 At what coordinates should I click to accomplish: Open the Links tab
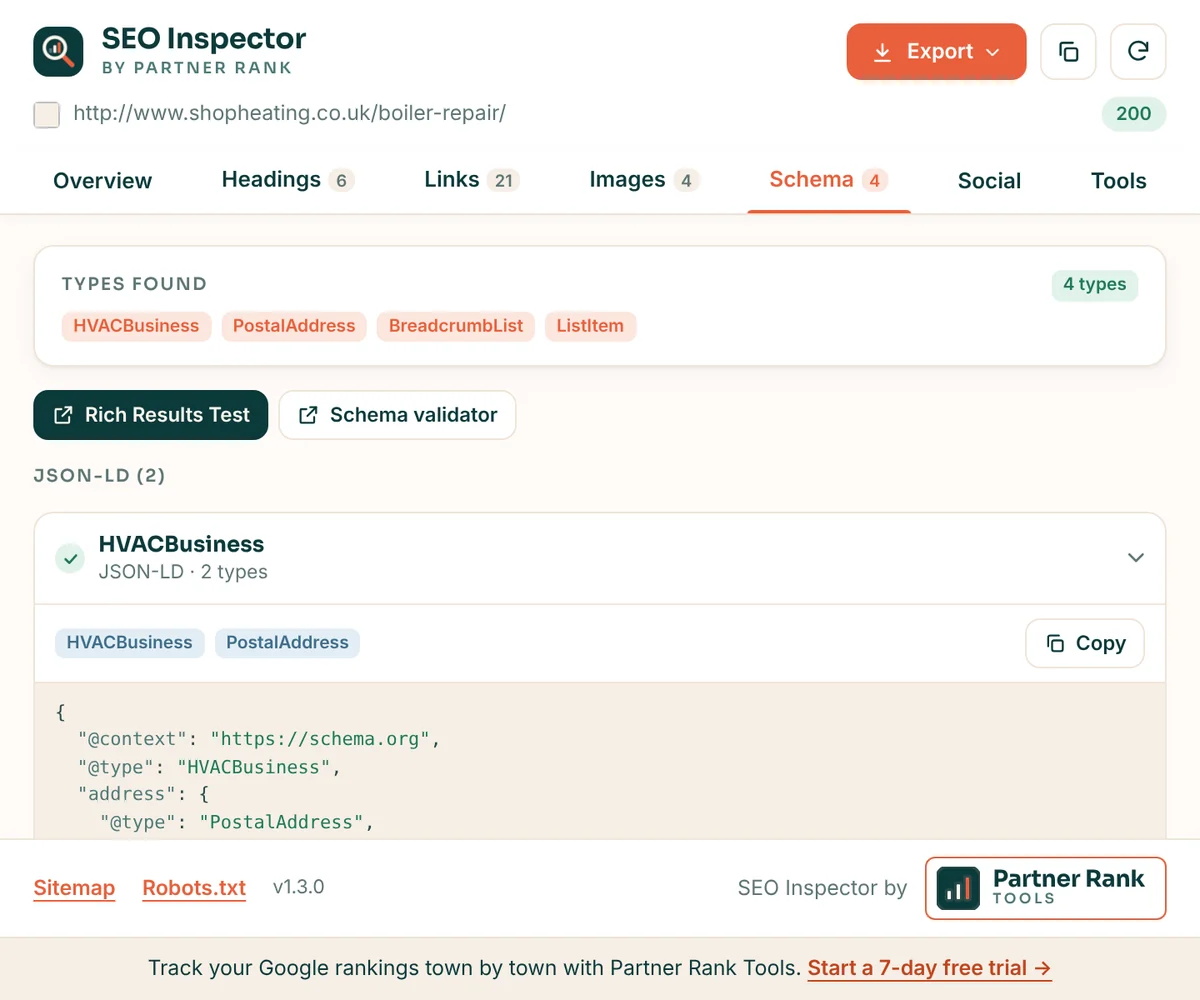click(472, 180)
